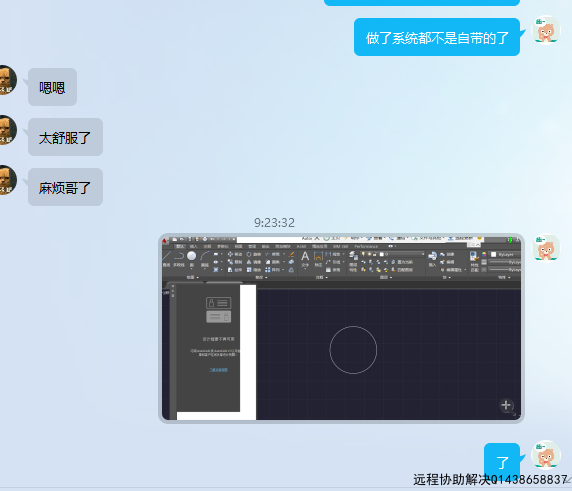Click the magnifier plus icon on screenshot
The height and width of the screenshot is (491, 572).
[506, 406]
